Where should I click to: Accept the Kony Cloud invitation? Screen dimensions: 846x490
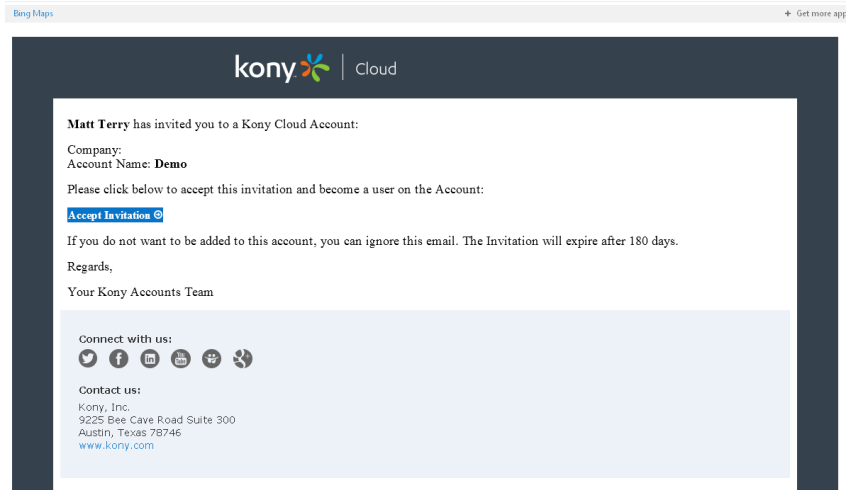(115, 215)
